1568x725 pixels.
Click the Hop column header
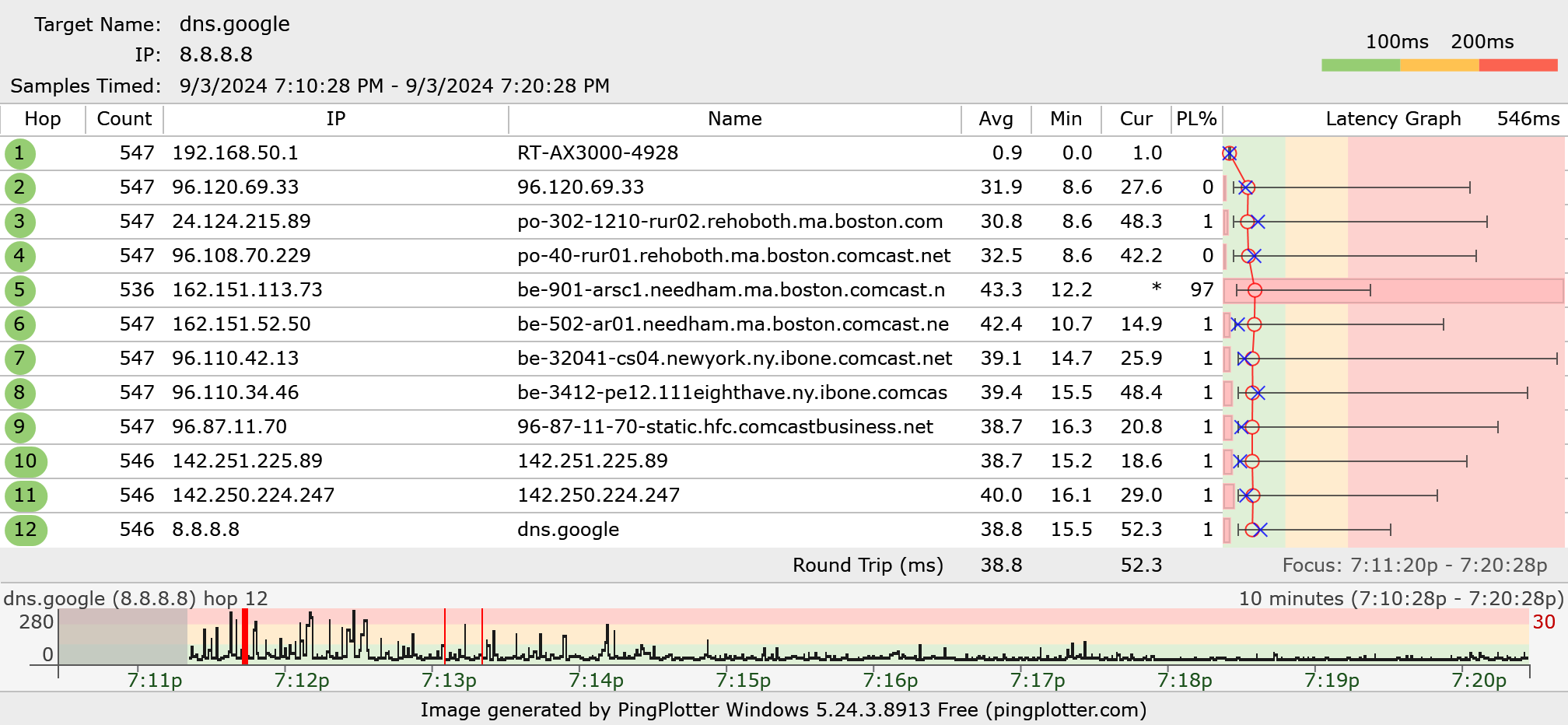click(x=43, y=119)
